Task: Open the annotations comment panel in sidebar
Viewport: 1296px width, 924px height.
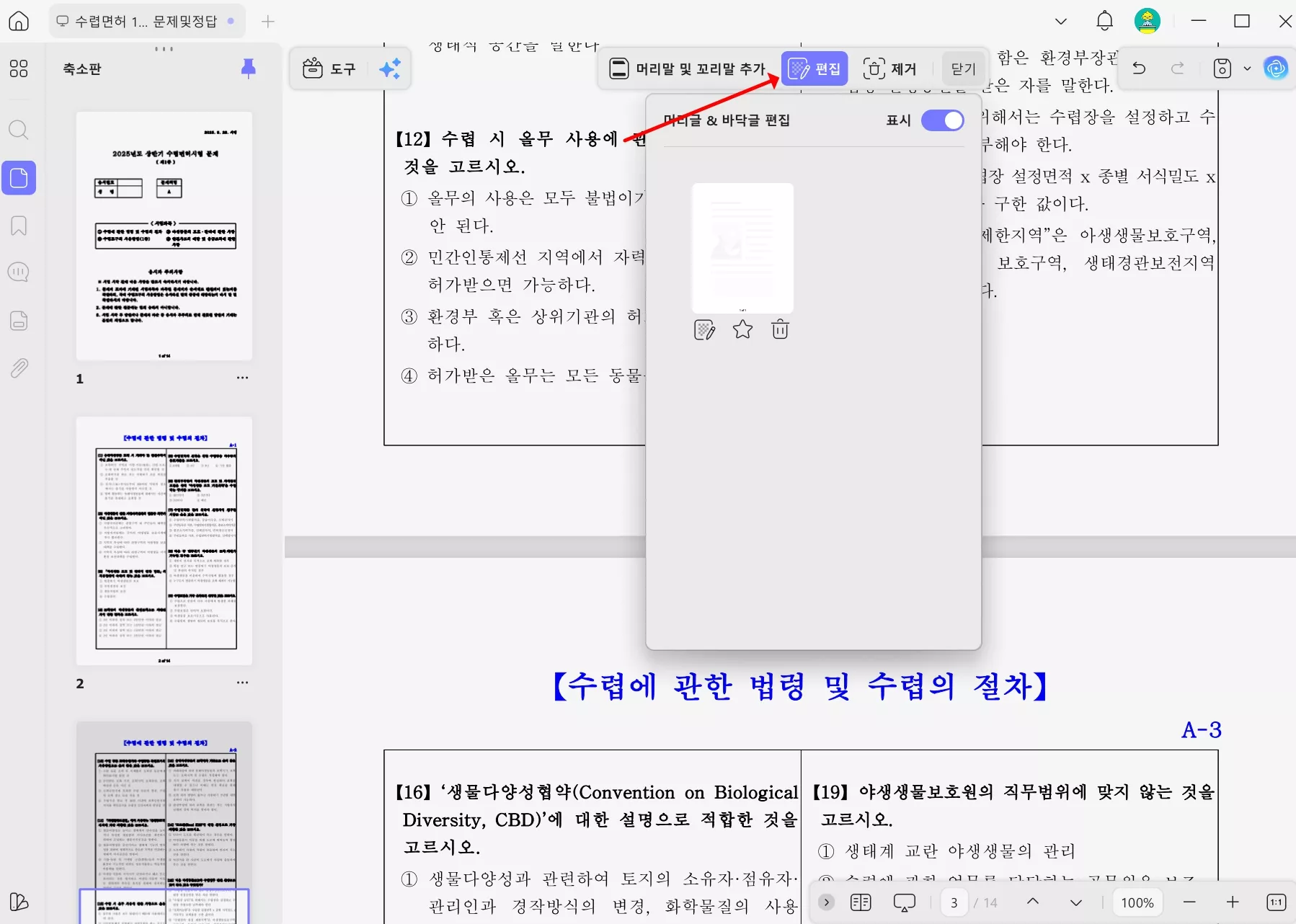Action: 19,272
